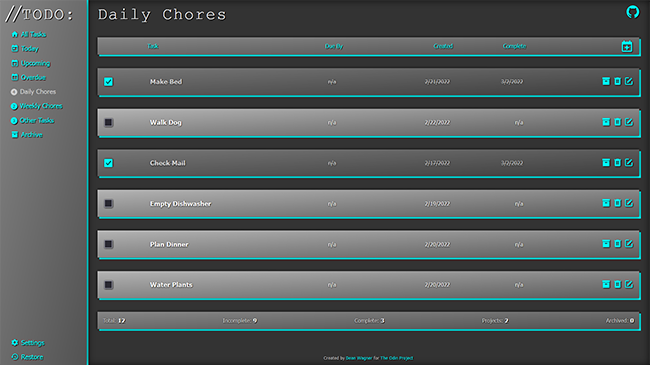The height and width of the screenshot is (365, 650).
Task: Edit the Water Plants task
Action: (629, 284)
